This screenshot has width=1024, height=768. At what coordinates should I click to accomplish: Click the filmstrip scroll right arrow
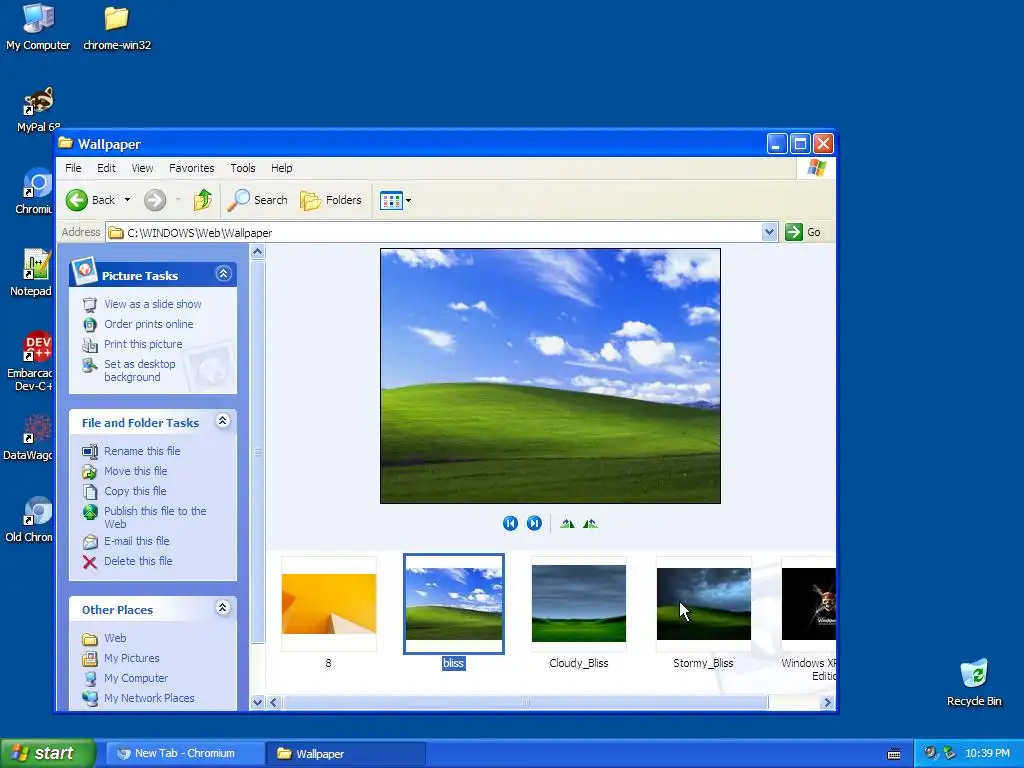click(827, 703)
